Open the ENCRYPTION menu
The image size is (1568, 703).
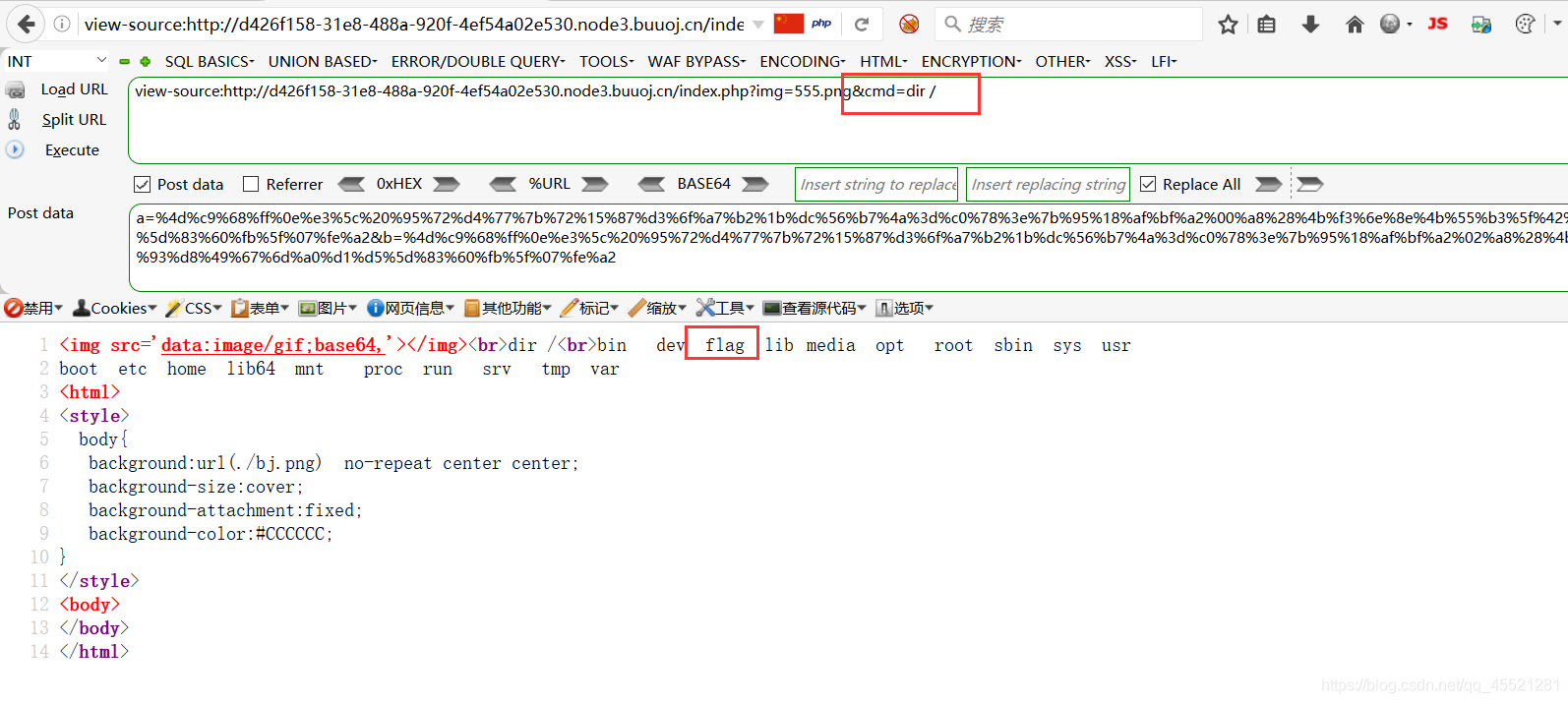[x=971, y=61]
